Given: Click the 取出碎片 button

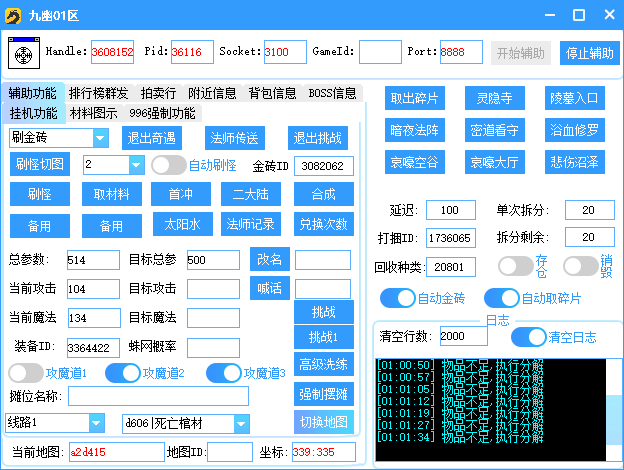Looking at the screenshot, I should (414, 98).
